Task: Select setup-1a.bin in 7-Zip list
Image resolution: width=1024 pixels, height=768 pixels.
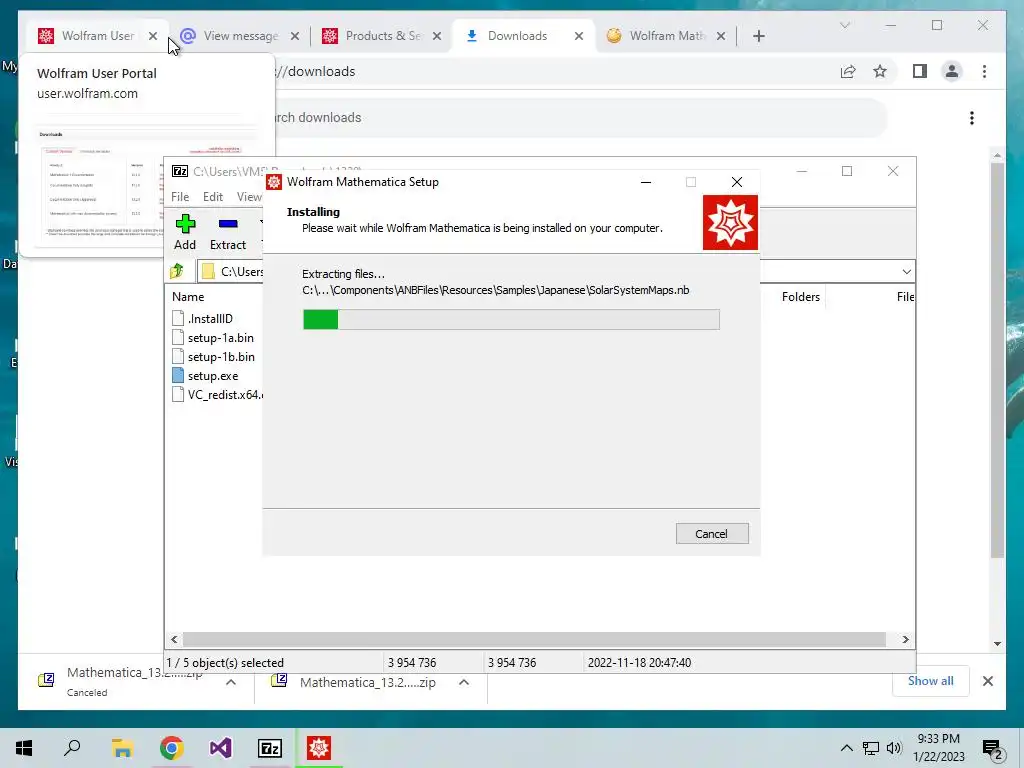Action: tap(213, 338)
